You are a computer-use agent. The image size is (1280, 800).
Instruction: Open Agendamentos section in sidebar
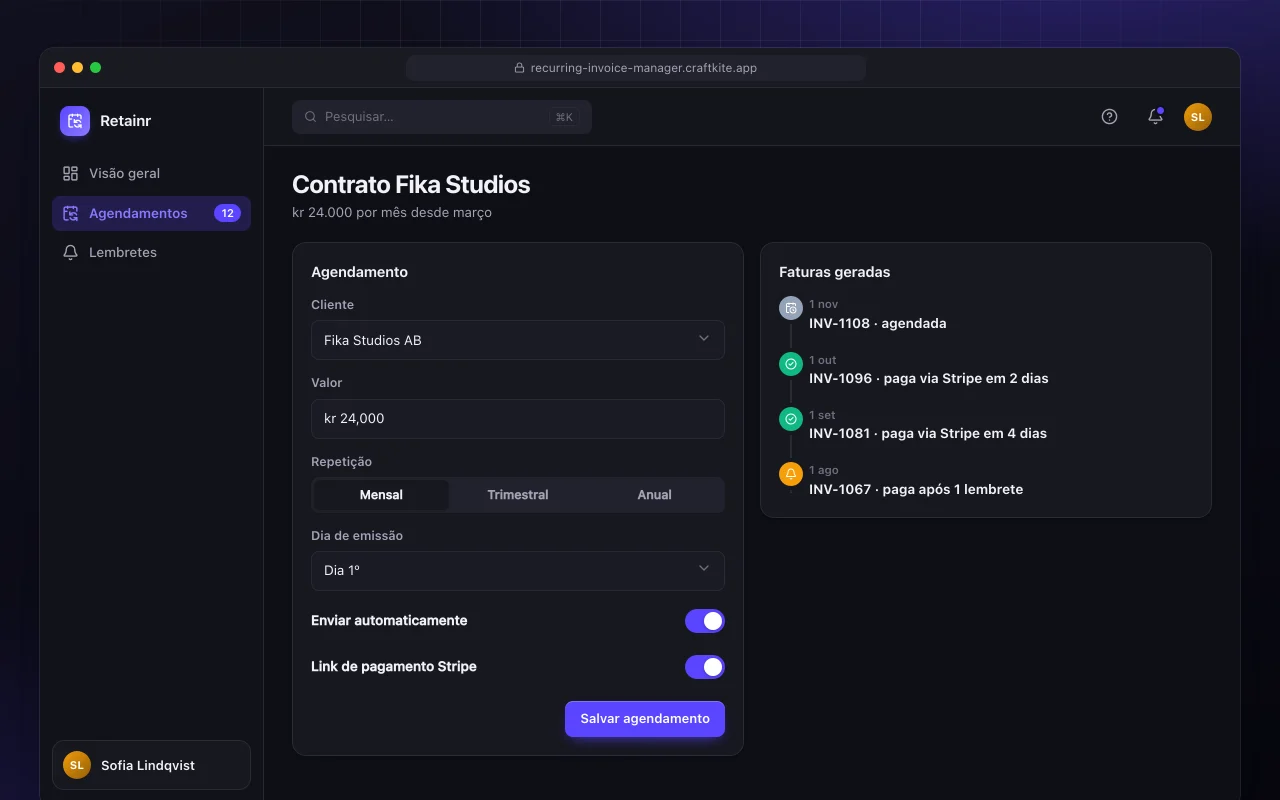tap(151, 213)
